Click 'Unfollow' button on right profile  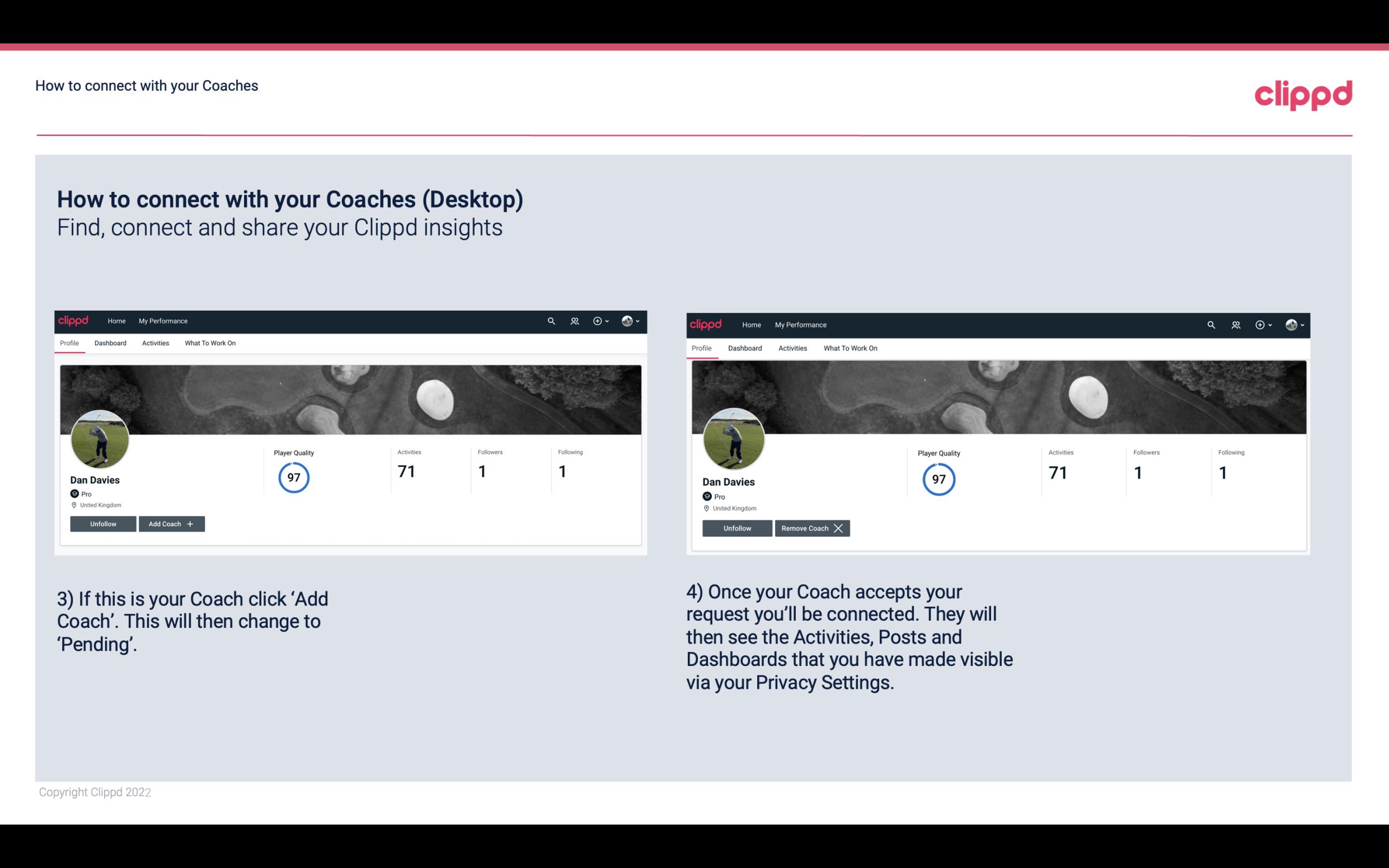[736, 528]
